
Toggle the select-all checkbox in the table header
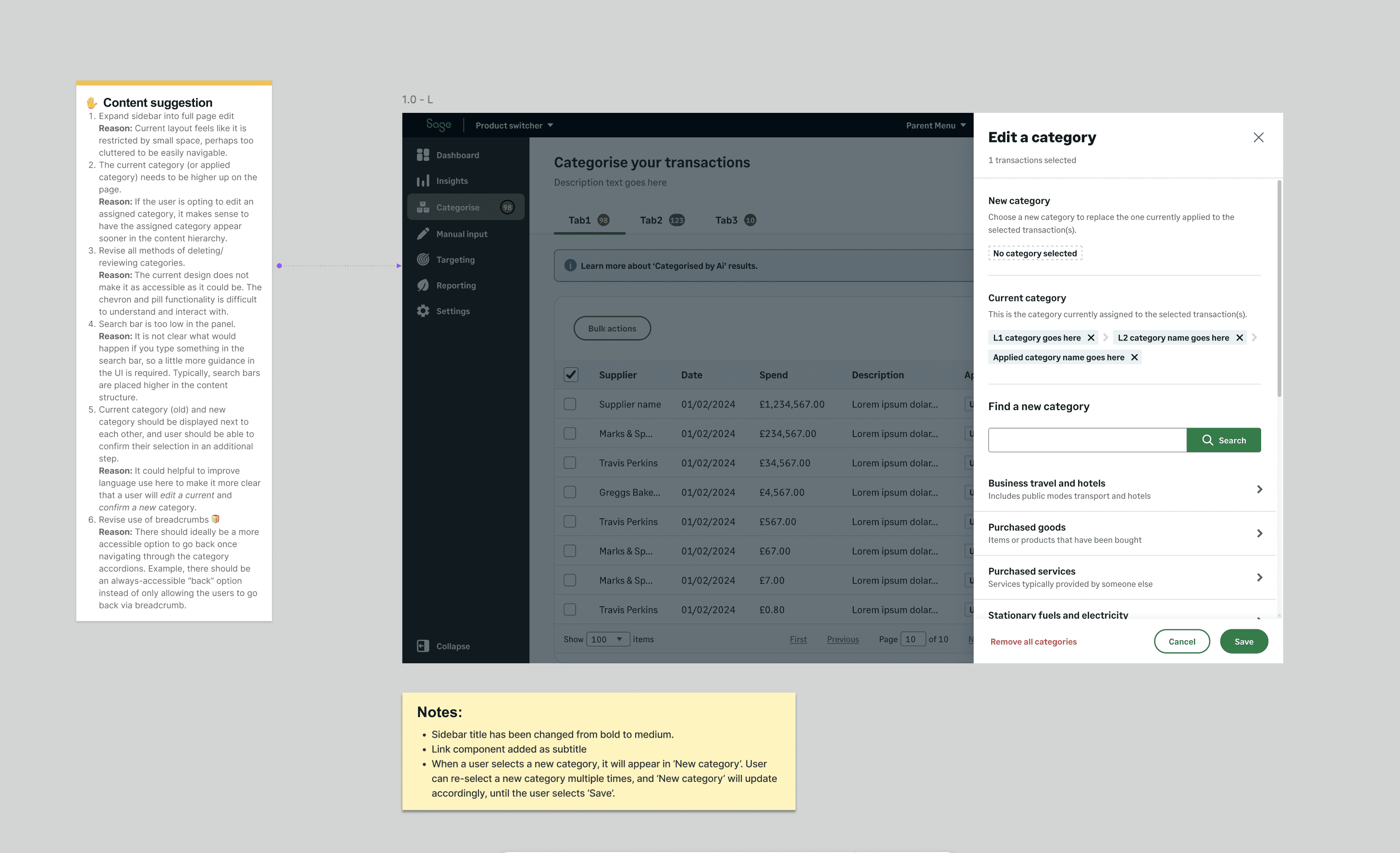click(x=570, y=375)
